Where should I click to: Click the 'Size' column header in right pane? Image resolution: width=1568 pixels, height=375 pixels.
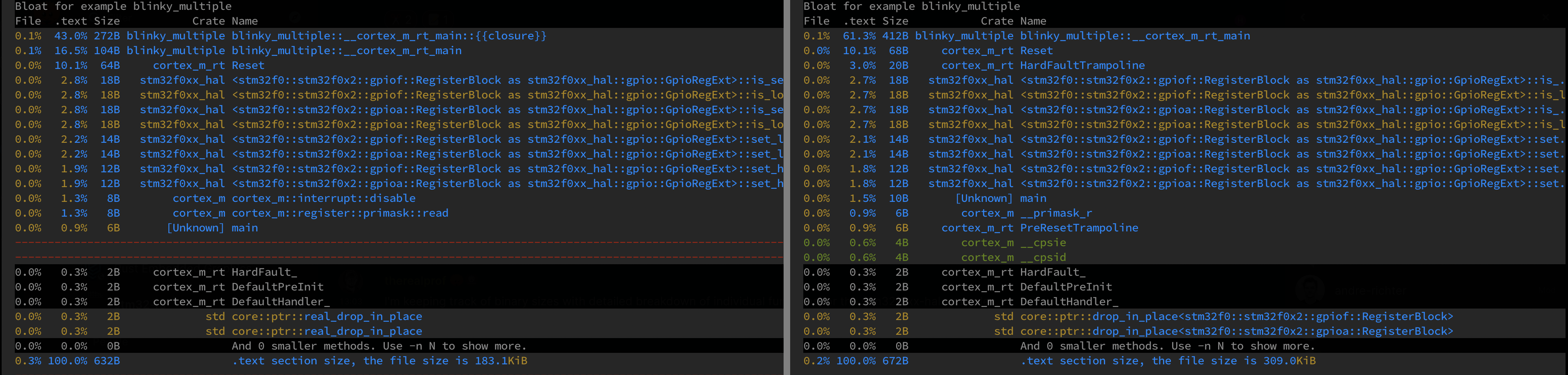895,21
